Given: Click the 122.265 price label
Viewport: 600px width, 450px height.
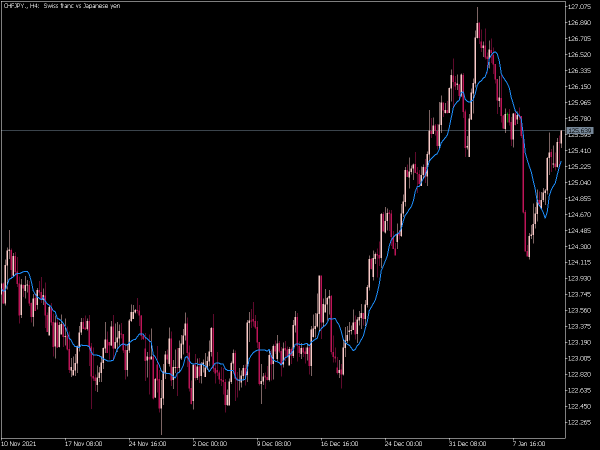Looking at the screenshot, I should pyautogui.click(x=580, y=422).
